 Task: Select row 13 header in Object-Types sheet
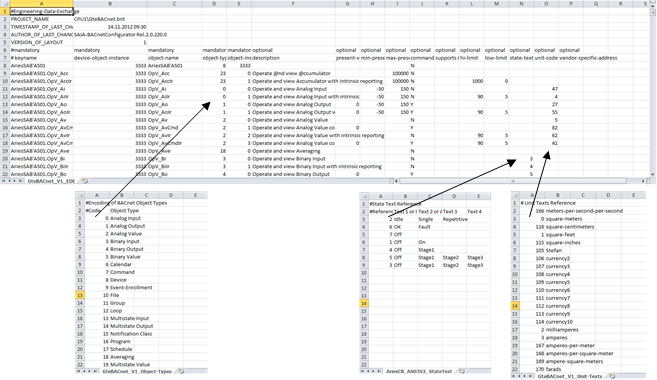point(80,295)
